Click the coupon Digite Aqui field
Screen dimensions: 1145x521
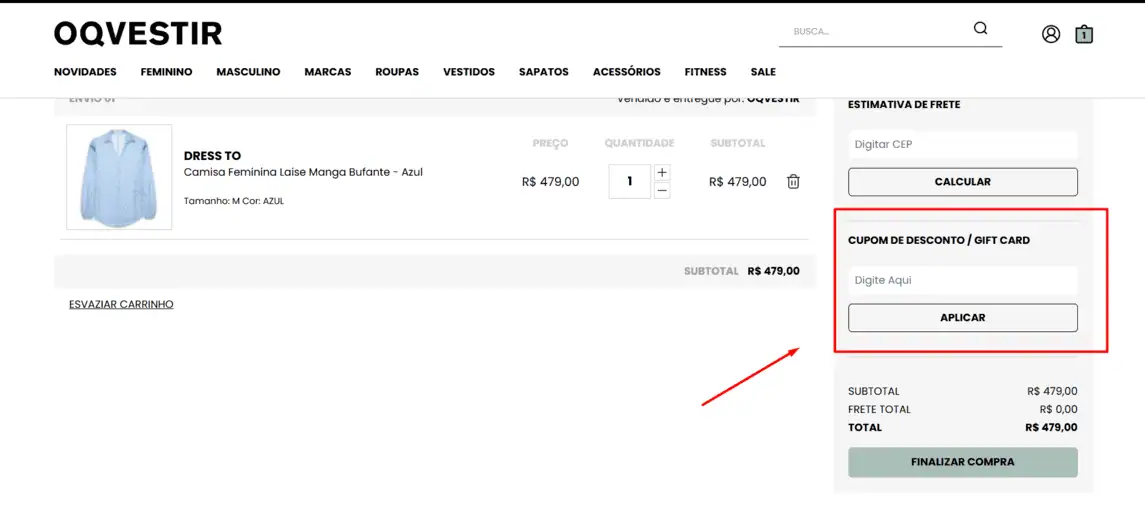962,281
